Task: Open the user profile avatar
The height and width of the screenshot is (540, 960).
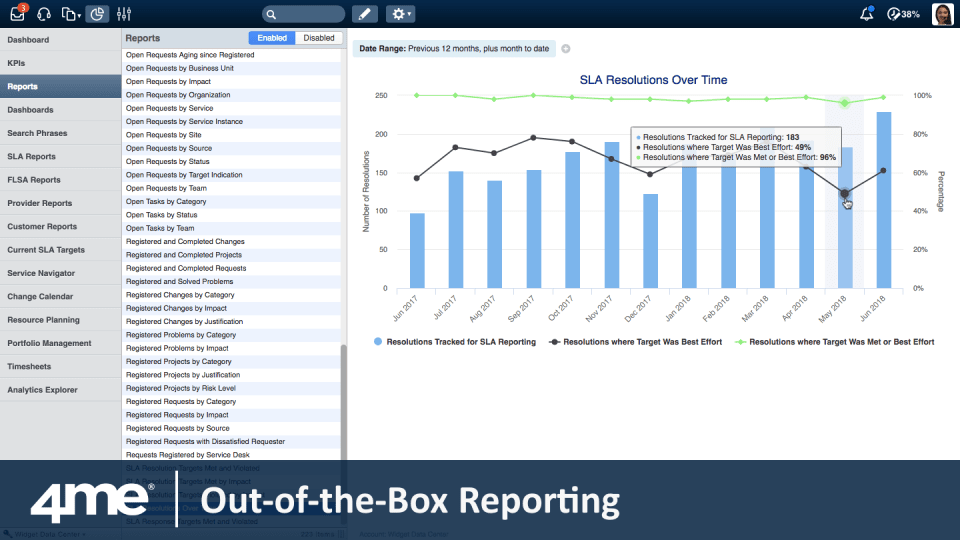Action: point(941,14)
